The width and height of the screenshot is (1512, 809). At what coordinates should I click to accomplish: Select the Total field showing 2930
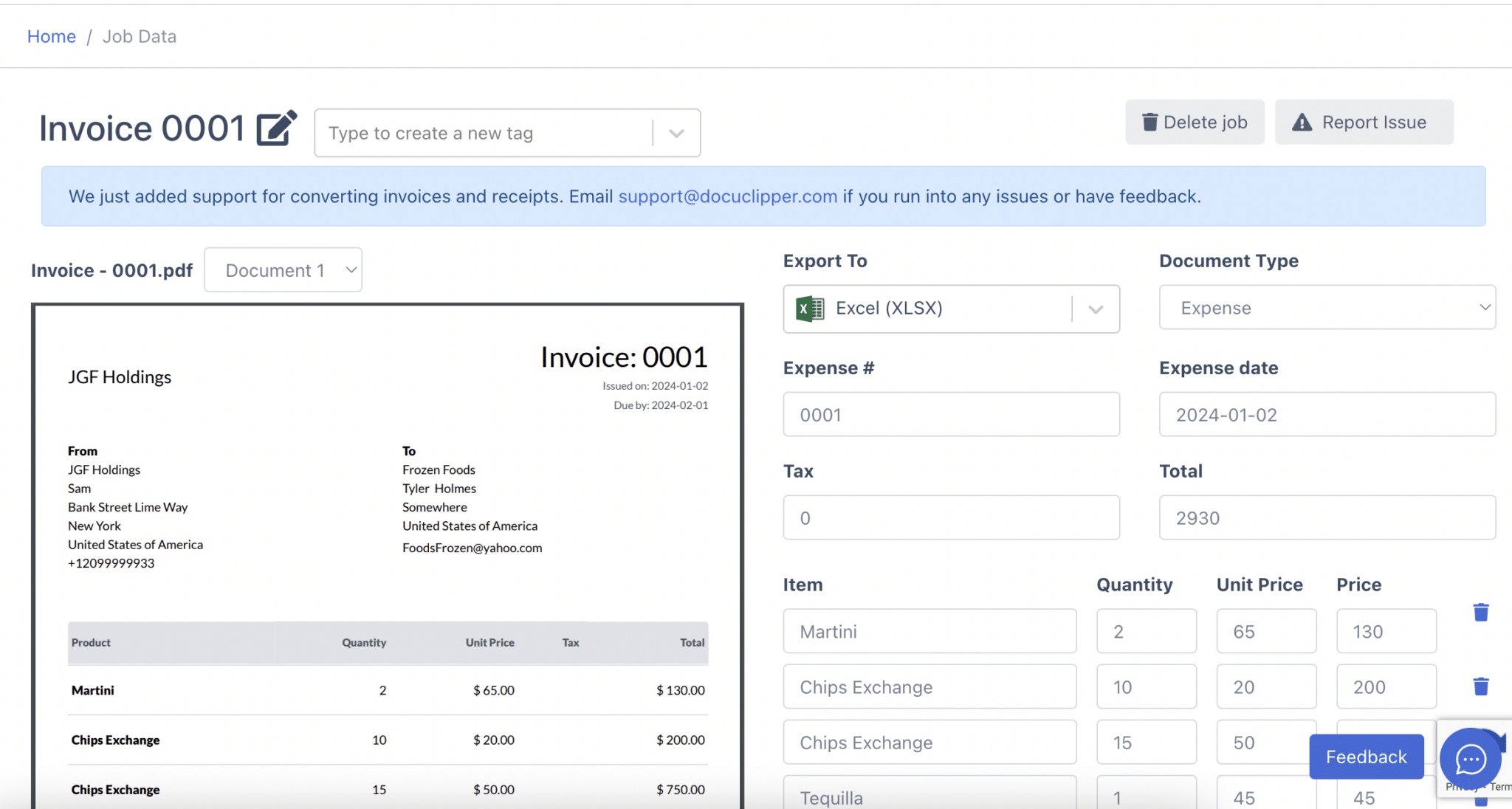[1327, 517]
